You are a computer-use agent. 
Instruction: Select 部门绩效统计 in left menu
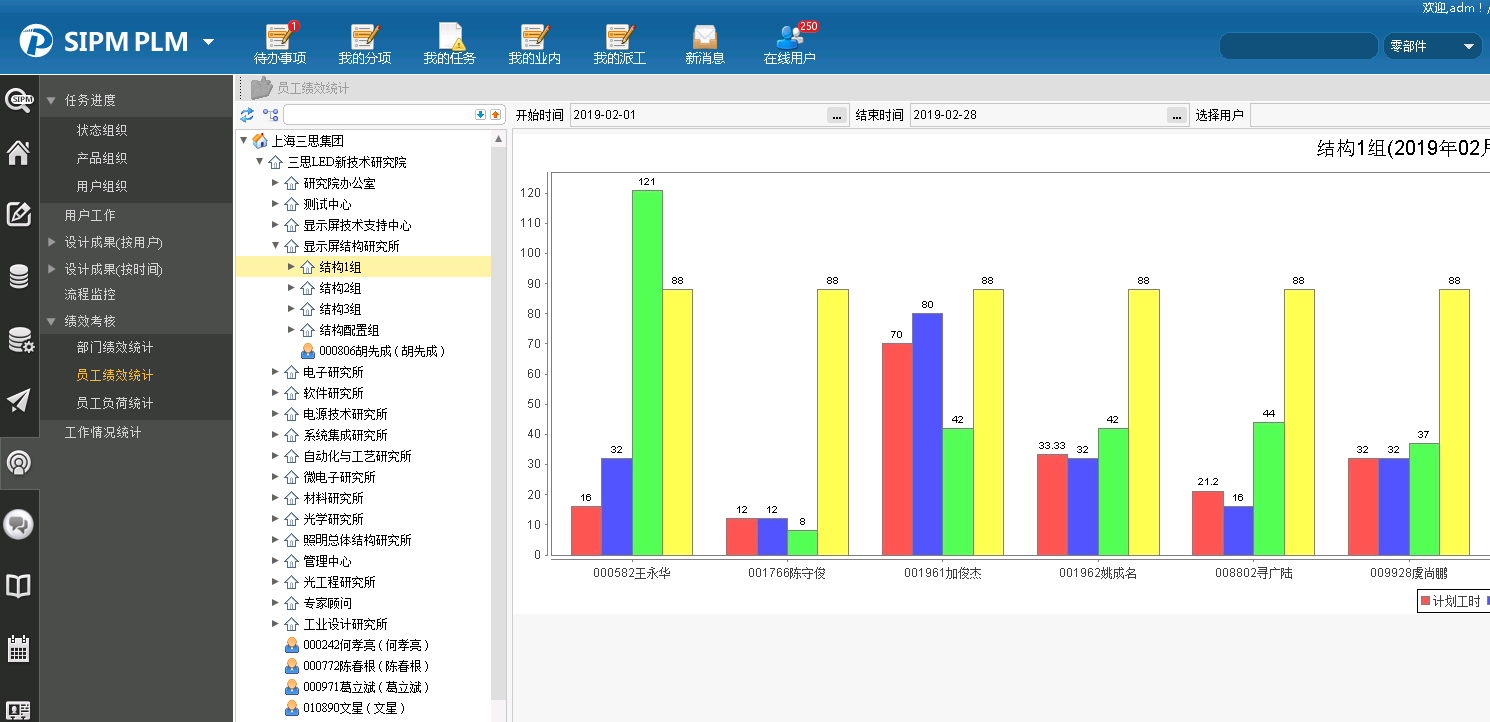(115, 347)
